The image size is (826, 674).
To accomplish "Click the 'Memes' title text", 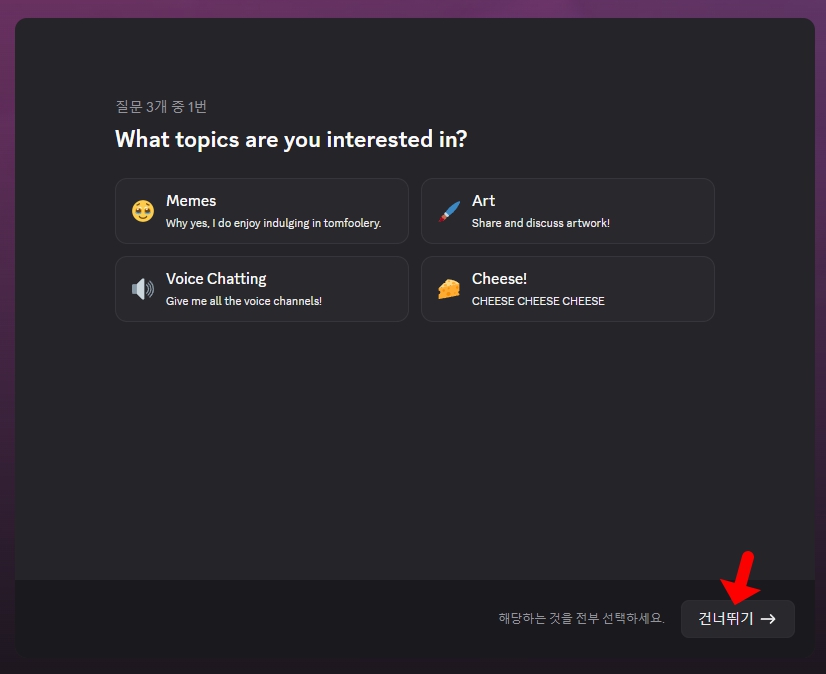I will coord(191,201).
